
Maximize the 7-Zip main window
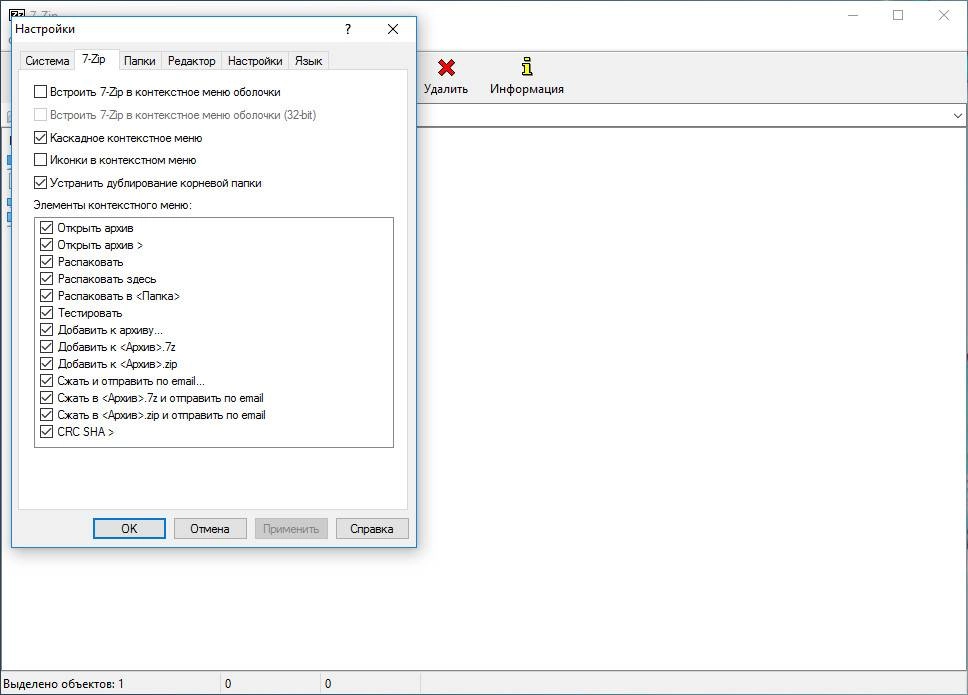[898, 15]
